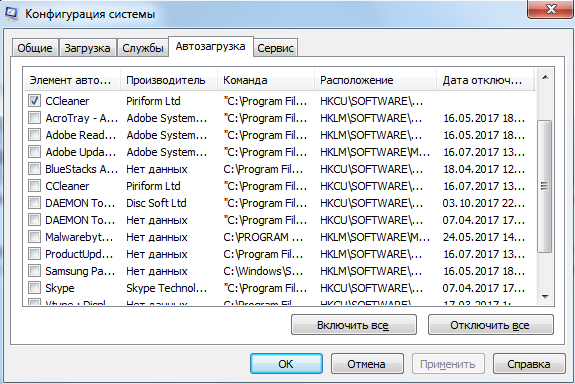This screenshot has height=384, width=575.
Task: Click the Включить все button
Action: tap(354, 325)
